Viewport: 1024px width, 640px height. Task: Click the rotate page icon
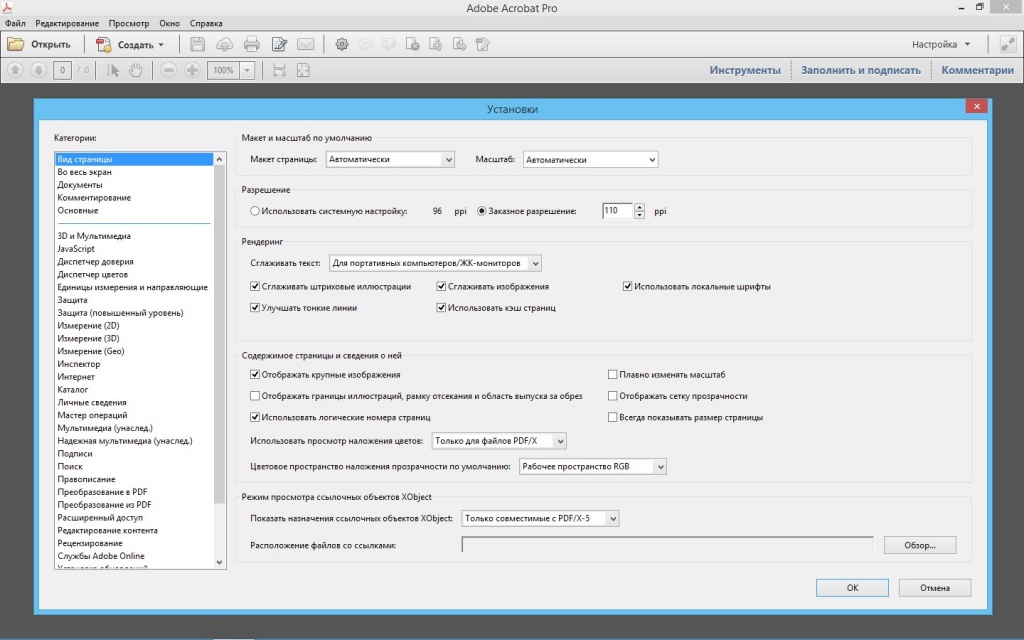click(436, 44)
